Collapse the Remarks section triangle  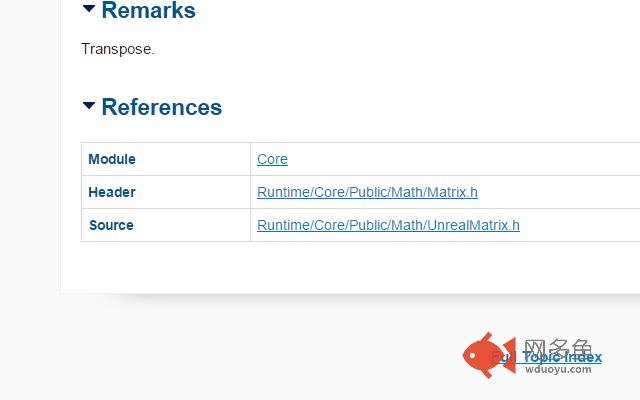point(89,9)
